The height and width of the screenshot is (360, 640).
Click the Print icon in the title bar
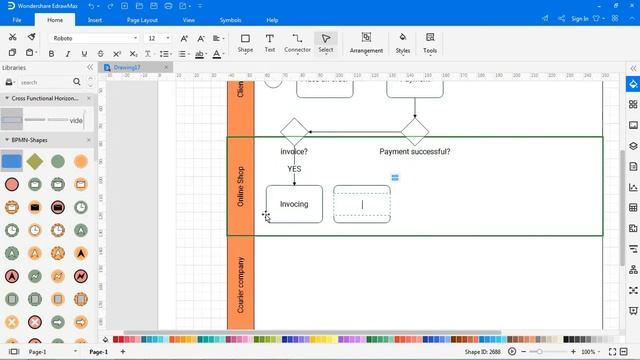point(168,6)
